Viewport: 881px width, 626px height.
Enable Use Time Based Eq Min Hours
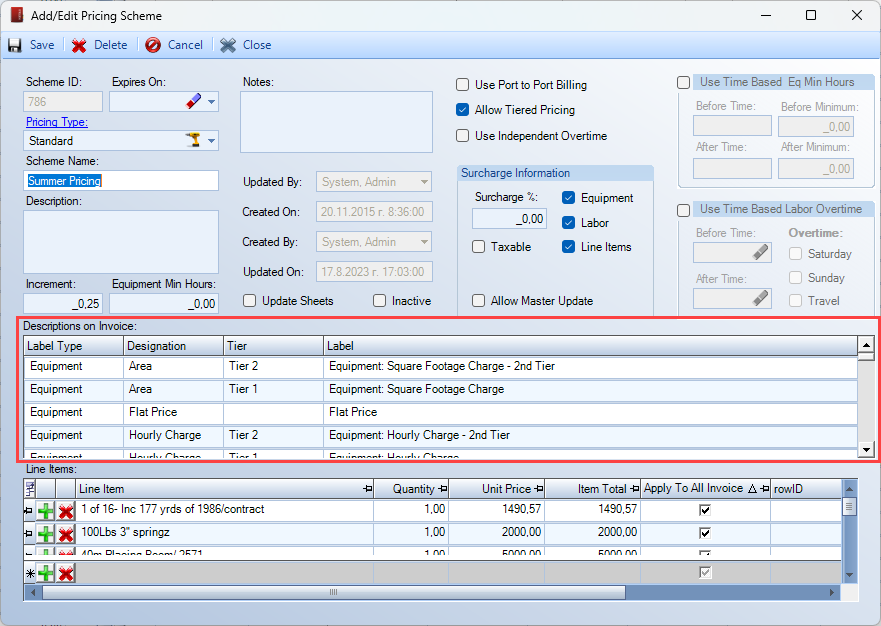pos(683,83)
